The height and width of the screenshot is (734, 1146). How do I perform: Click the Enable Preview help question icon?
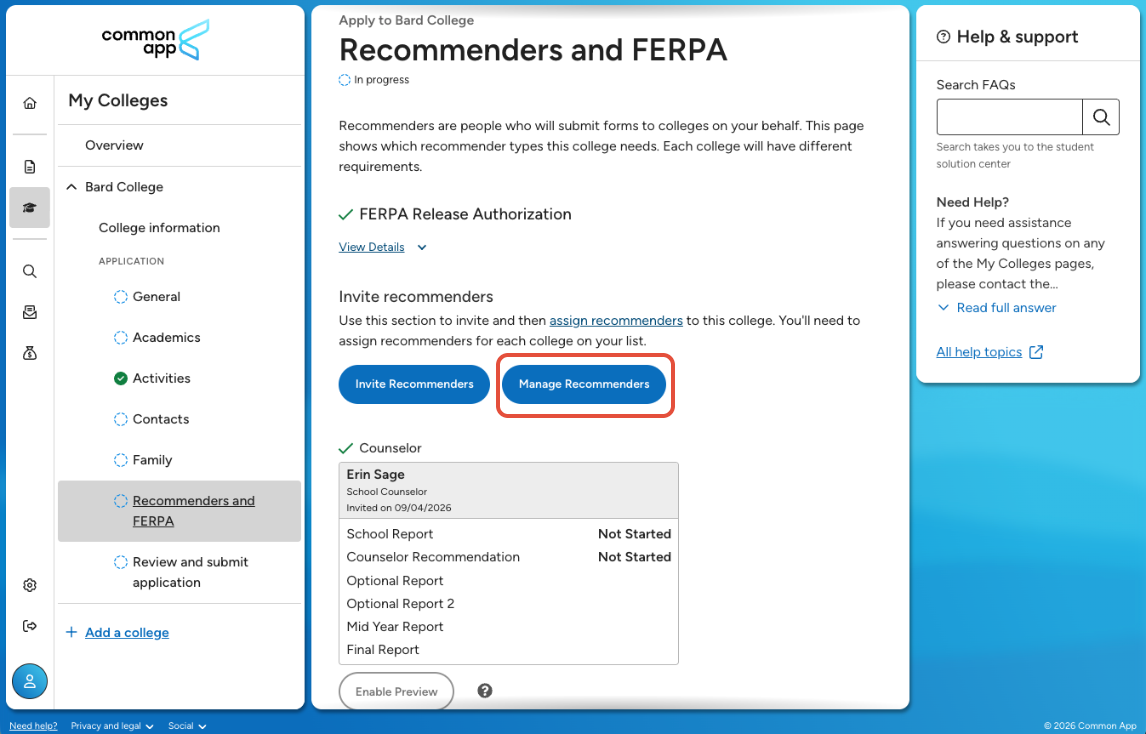485,691
